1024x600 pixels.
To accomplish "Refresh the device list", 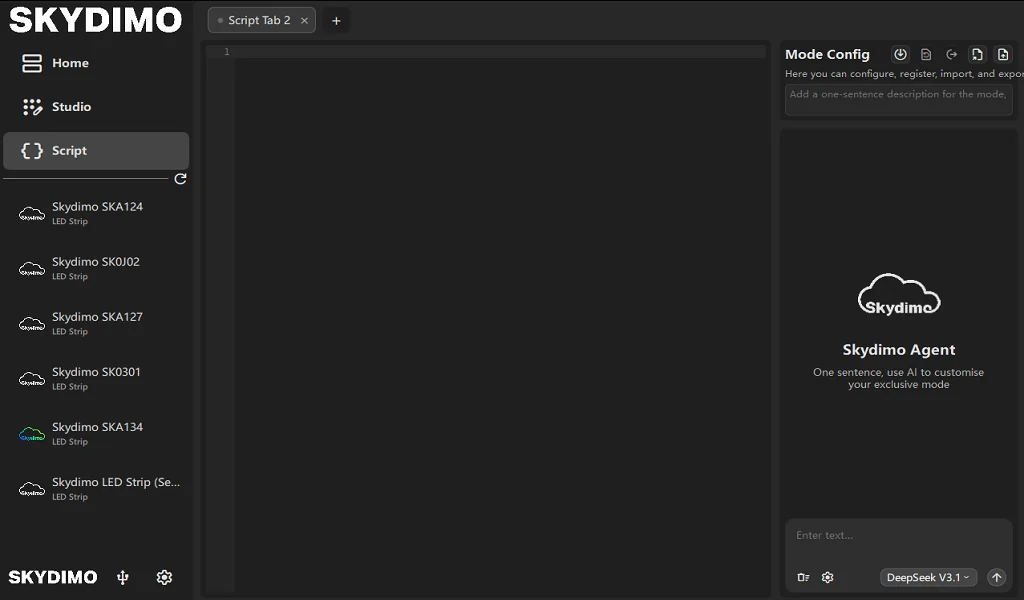I will (x=180, y=180).
